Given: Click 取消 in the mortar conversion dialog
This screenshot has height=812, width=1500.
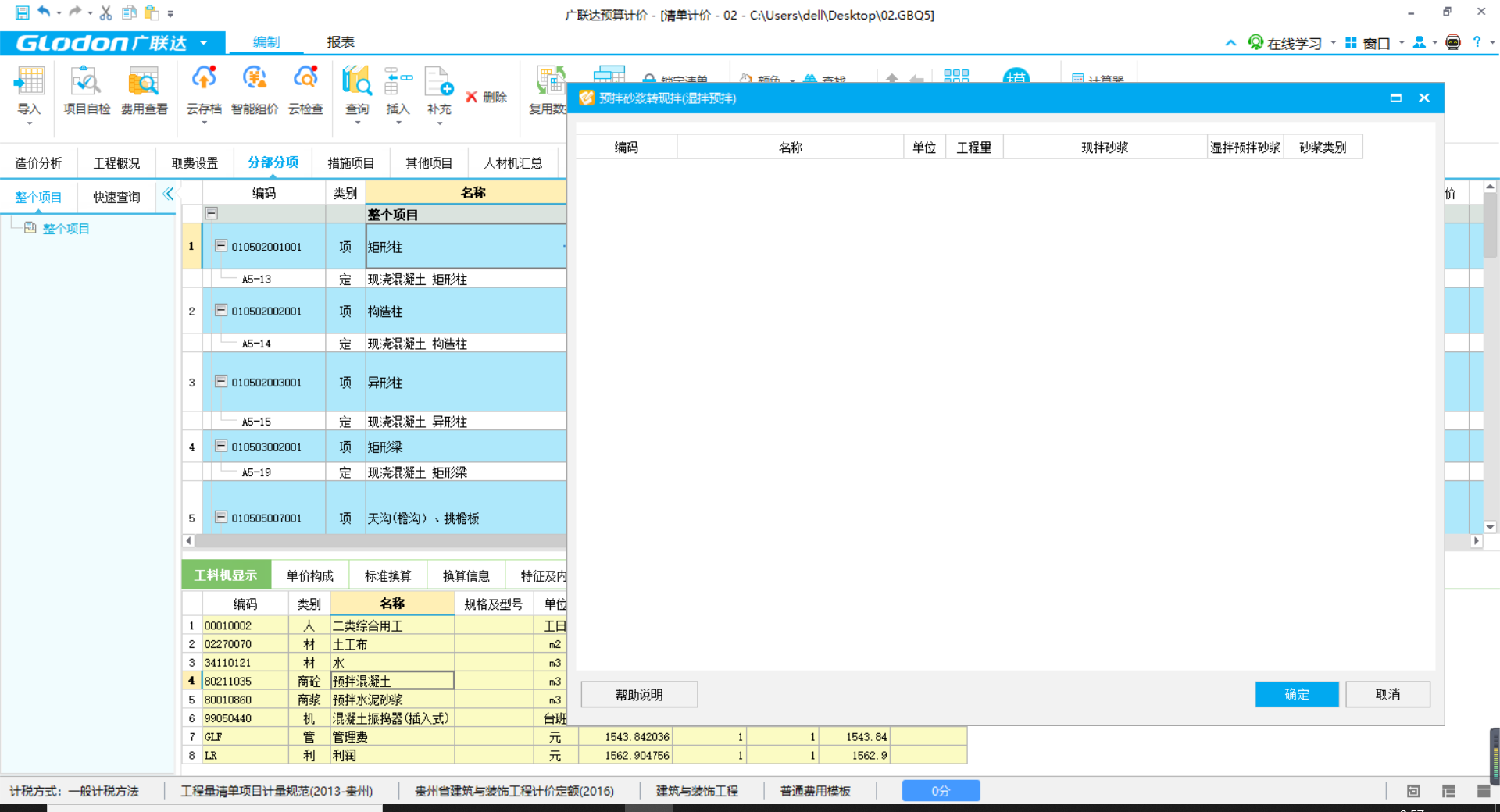Looking at the screenshot, I should [1387, 694].
